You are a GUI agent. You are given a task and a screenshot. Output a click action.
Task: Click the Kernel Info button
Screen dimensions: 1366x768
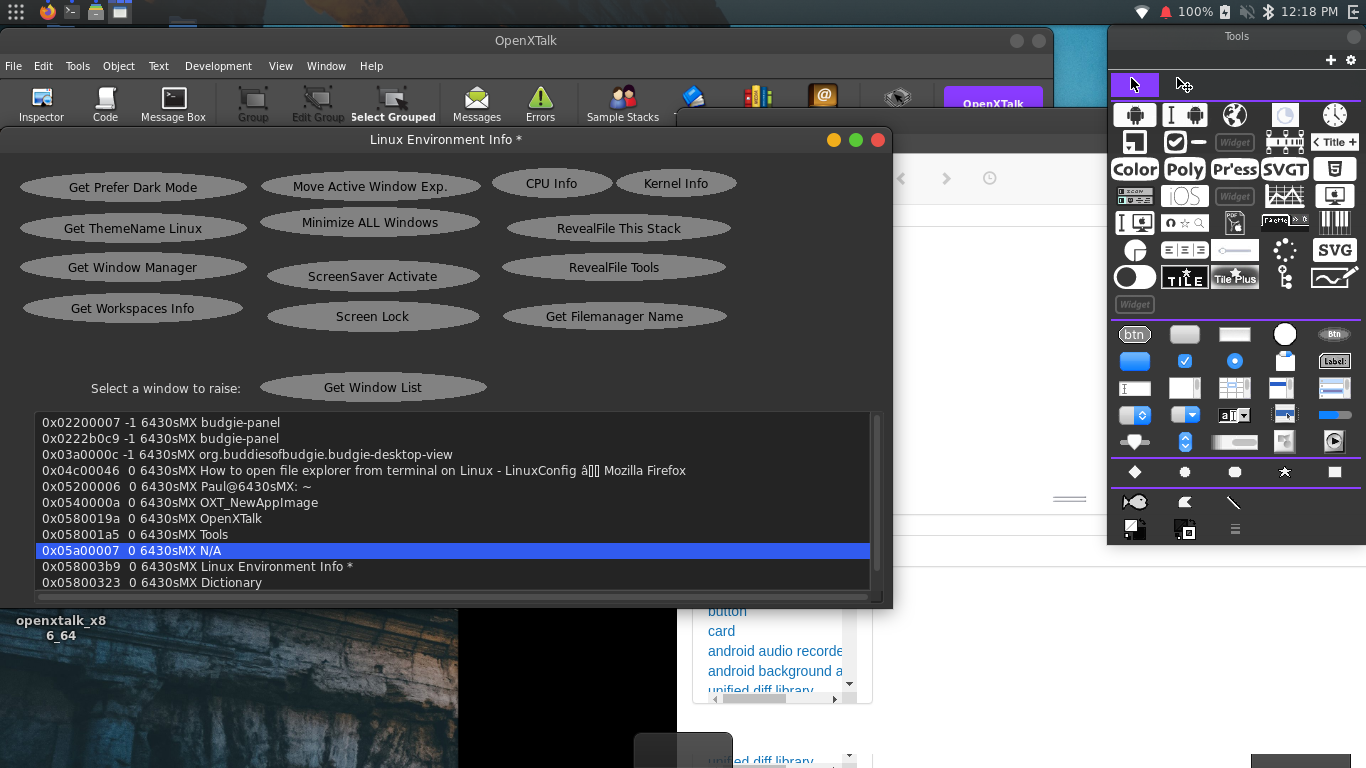tap(676, 183)
